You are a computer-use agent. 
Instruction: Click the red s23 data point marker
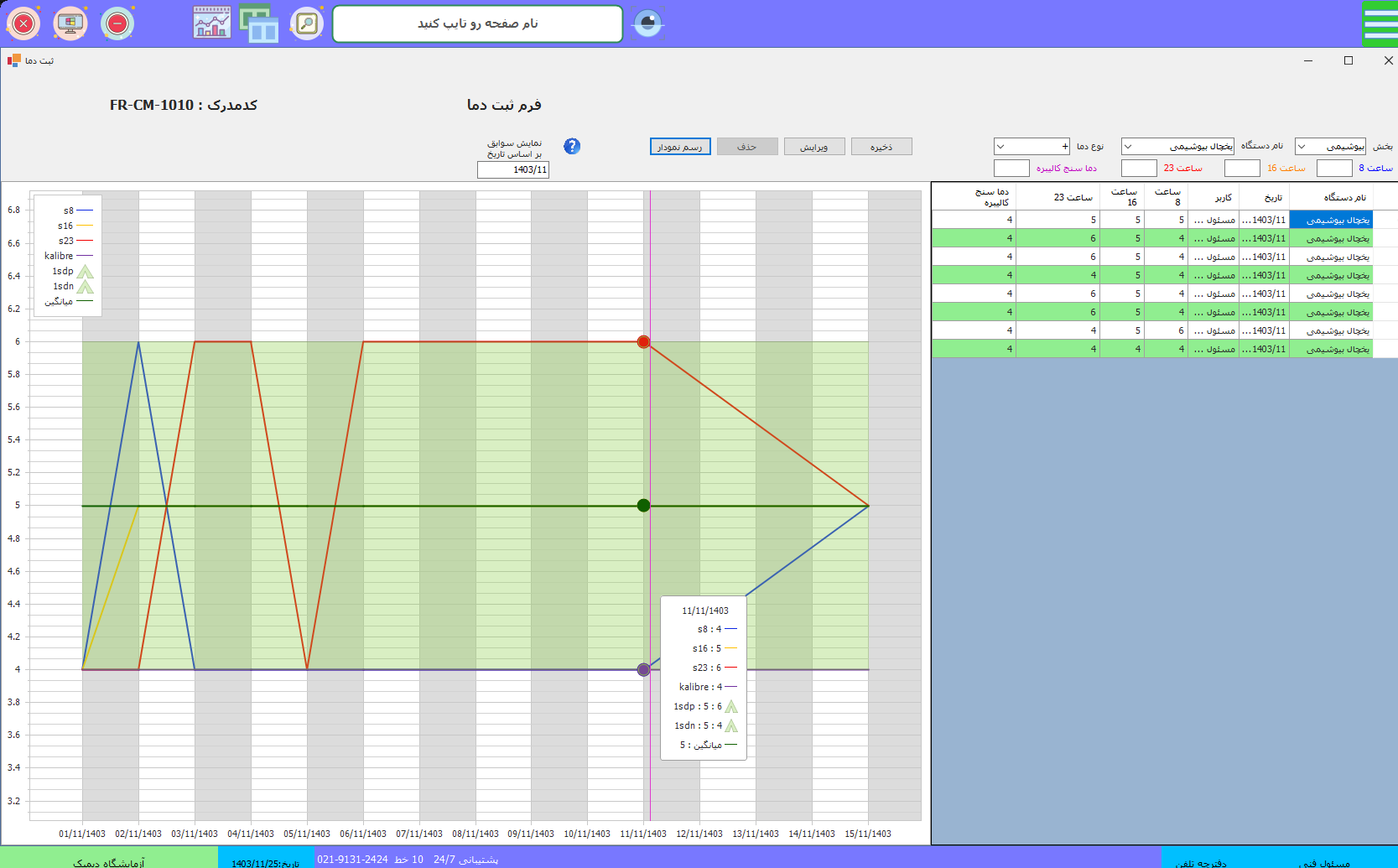tap(643, 342)
